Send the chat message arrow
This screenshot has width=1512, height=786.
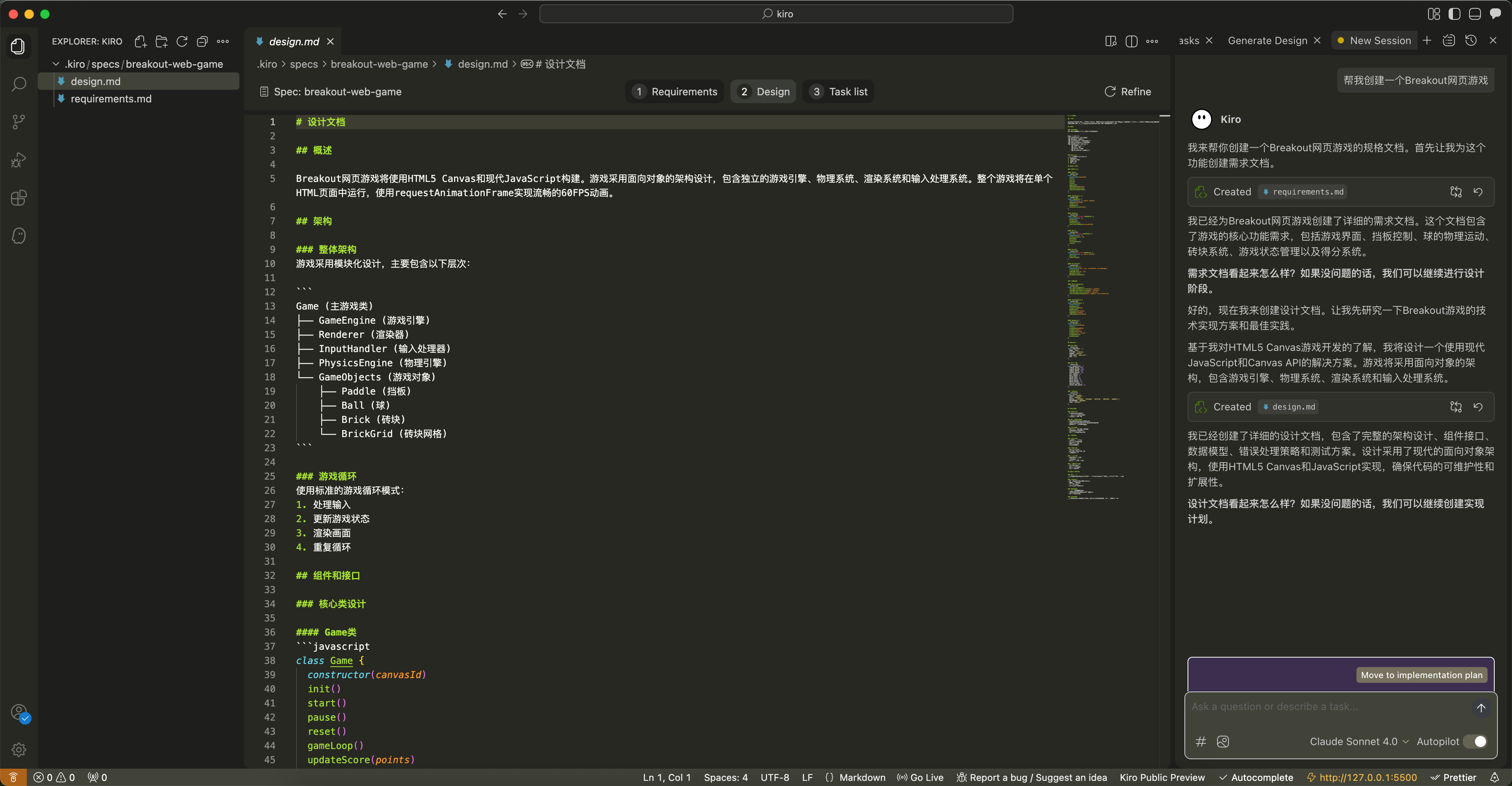tap(1481, 707)
